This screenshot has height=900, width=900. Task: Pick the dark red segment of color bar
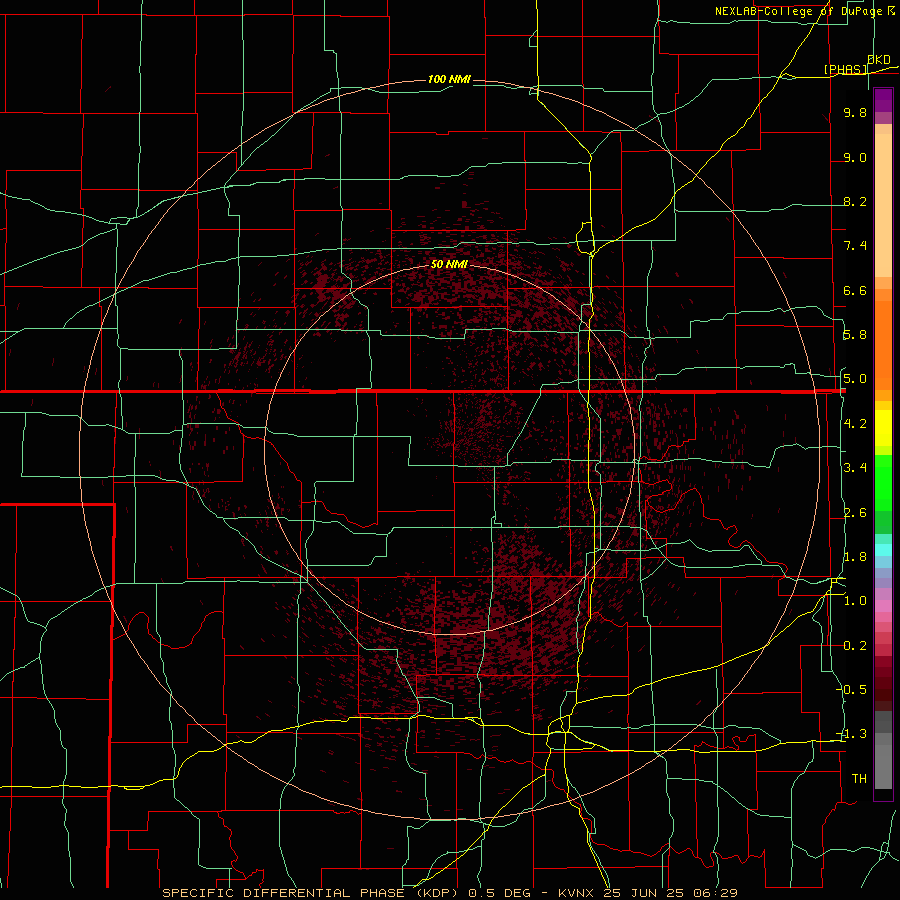coord(883,683)
